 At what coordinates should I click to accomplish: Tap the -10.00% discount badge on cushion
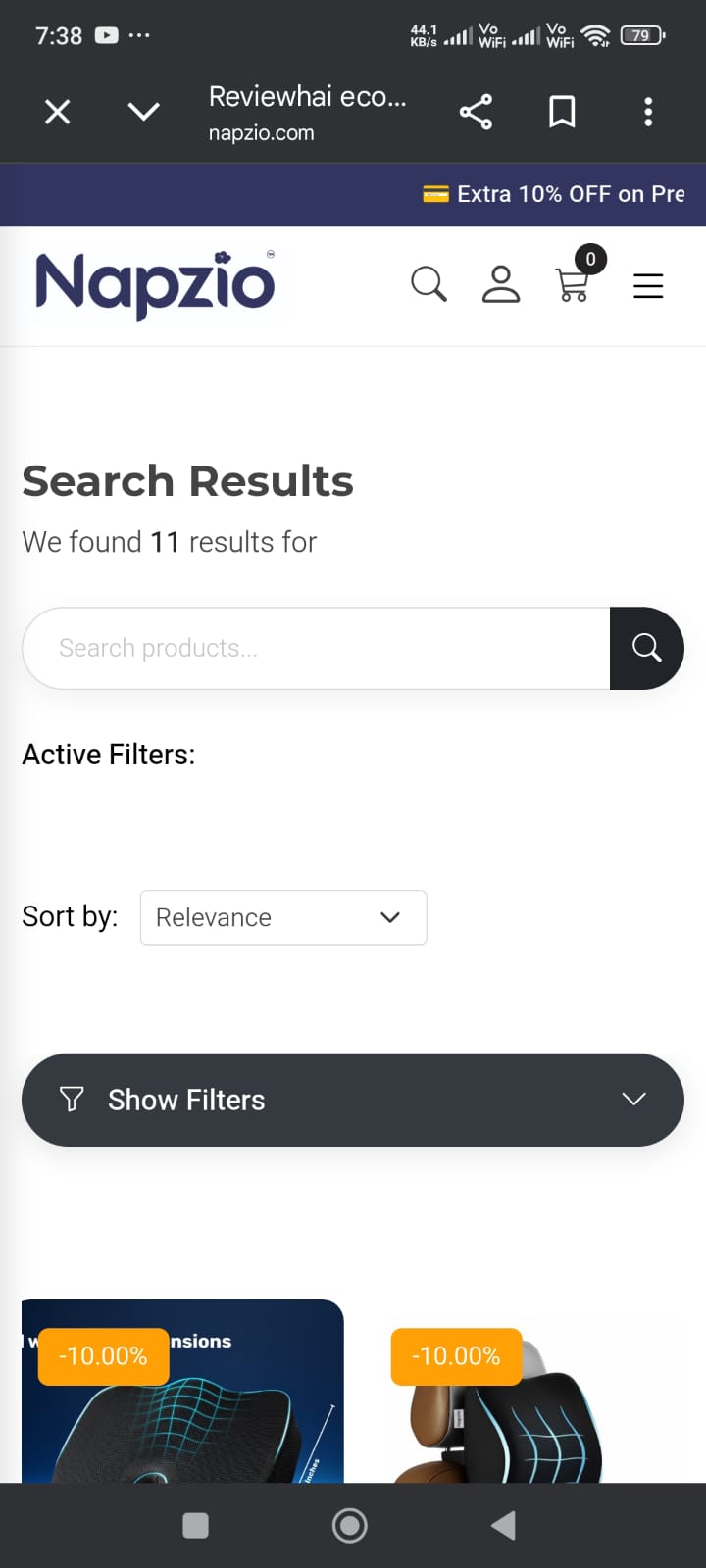[x=103, y=1356]
